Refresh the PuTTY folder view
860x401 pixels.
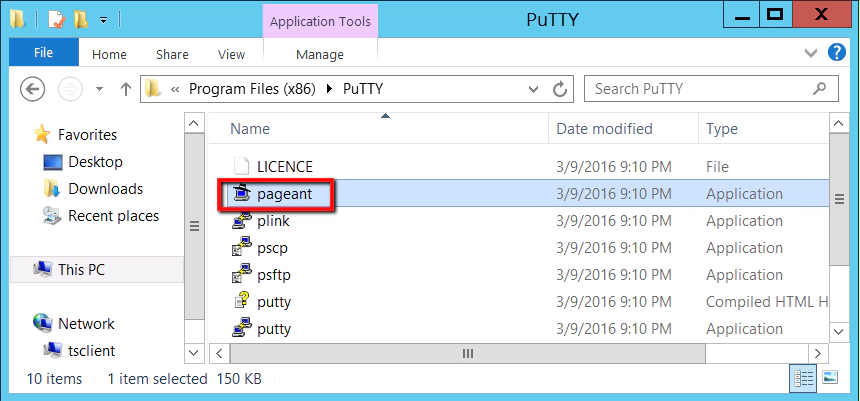(x=559, y=89)
